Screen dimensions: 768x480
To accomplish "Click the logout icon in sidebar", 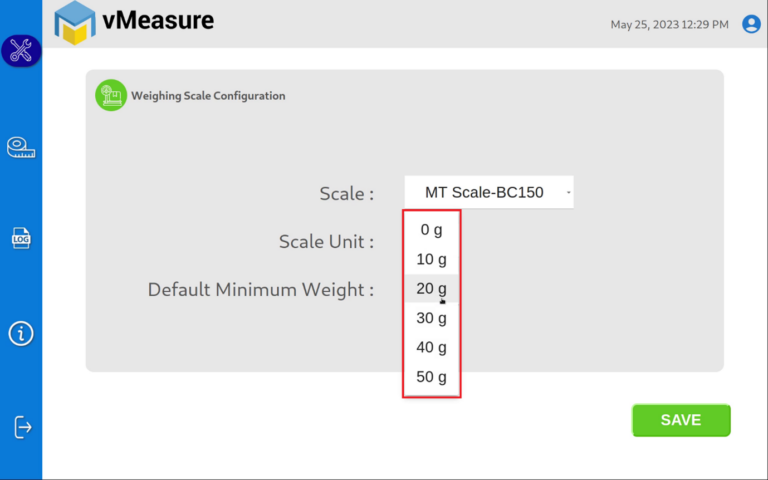I will coord(22,427).
